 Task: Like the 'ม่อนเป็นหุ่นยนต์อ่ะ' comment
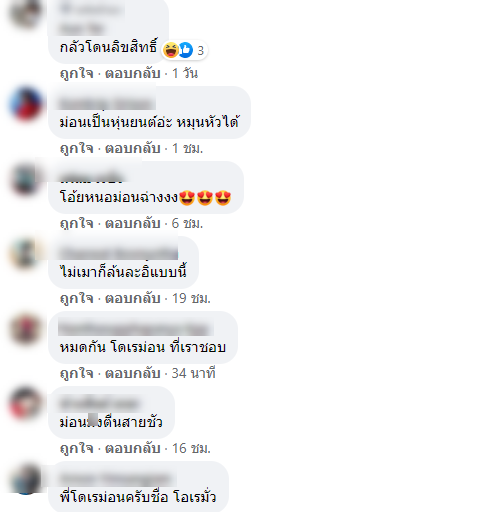pos(76,148)
